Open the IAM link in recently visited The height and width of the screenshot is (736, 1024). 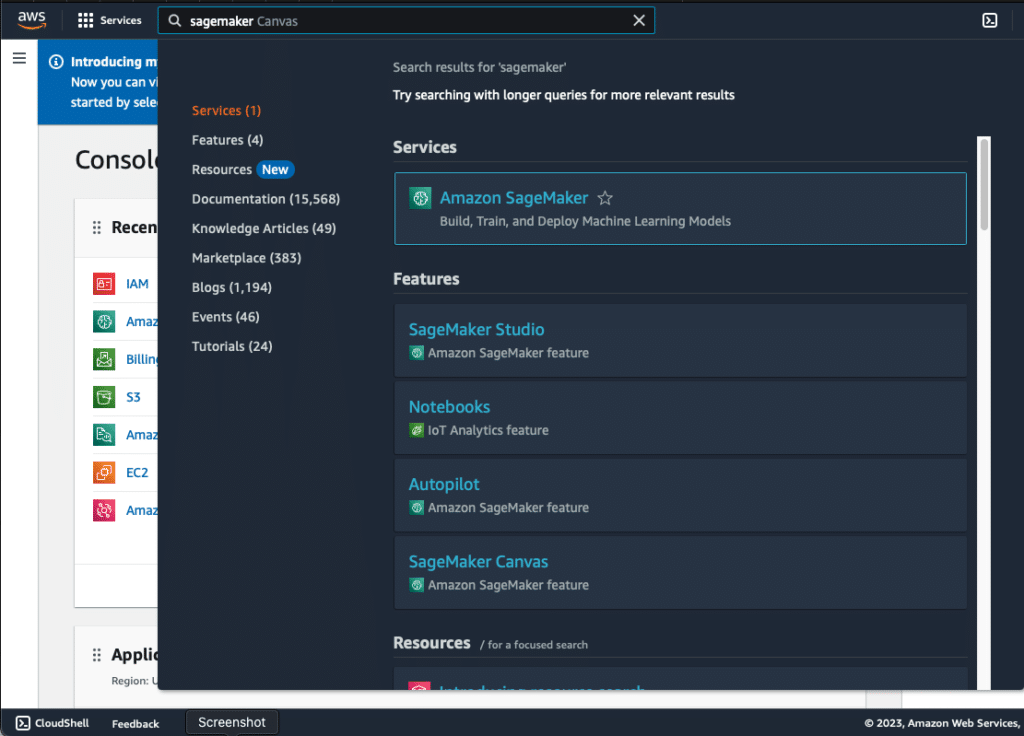(137, 284)
